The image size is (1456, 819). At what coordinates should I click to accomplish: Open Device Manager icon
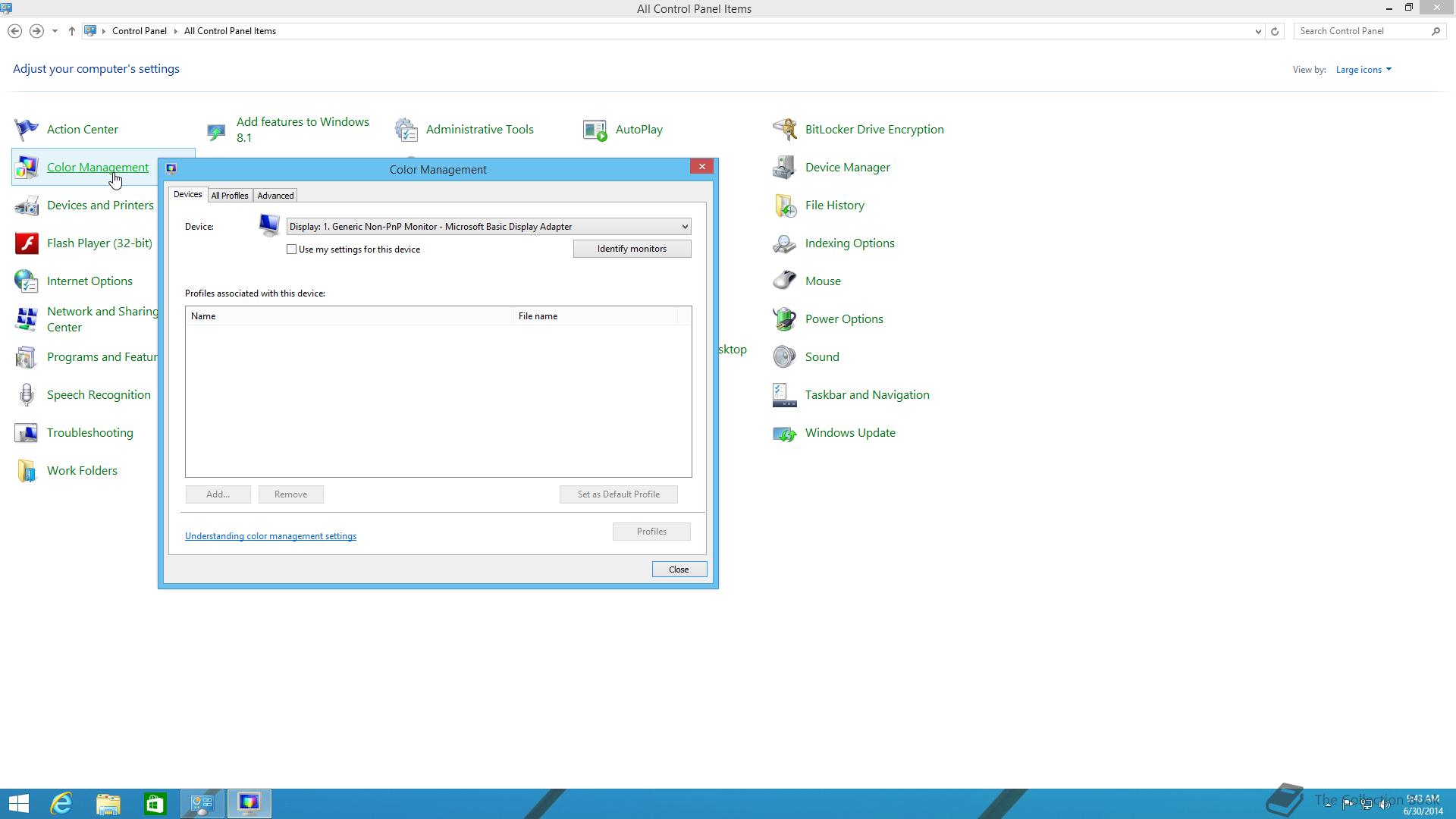click(x=785, y=168)
